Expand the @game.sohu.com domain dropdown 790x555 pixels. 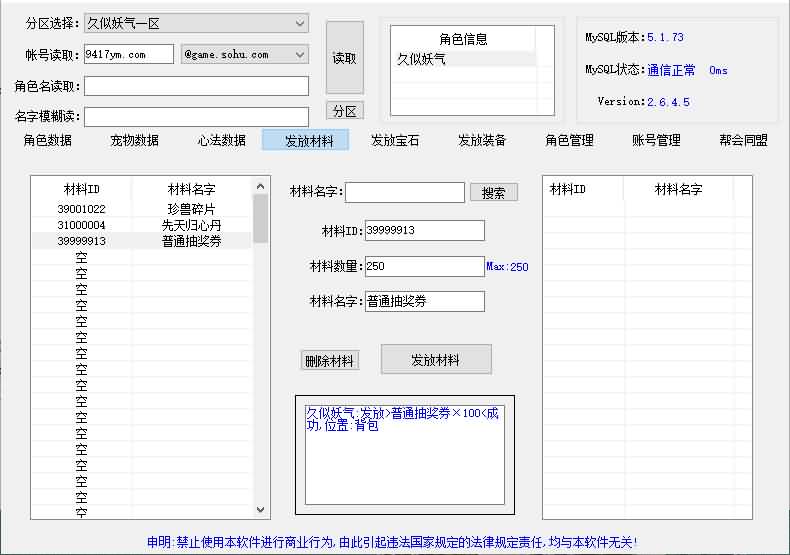coord(245,54)
